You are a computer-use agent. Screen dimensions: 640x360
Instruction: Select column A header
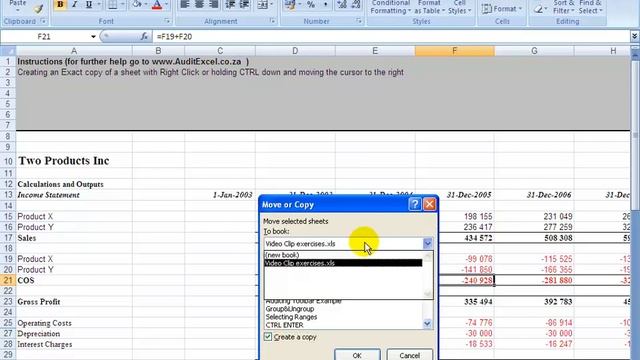coord(74,51)
